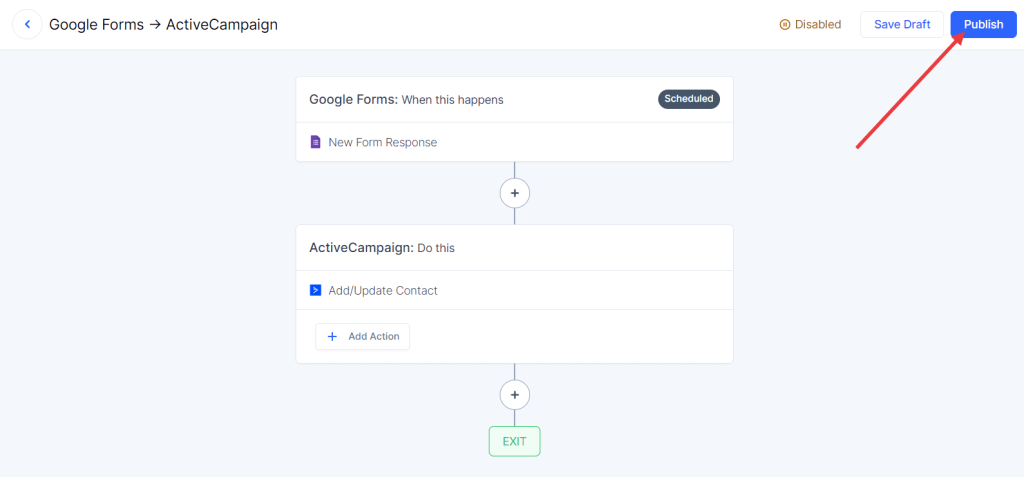Publish the Google Forms workflow
Viewport: 1024px width, 477px height.
[x=983, y=25]
